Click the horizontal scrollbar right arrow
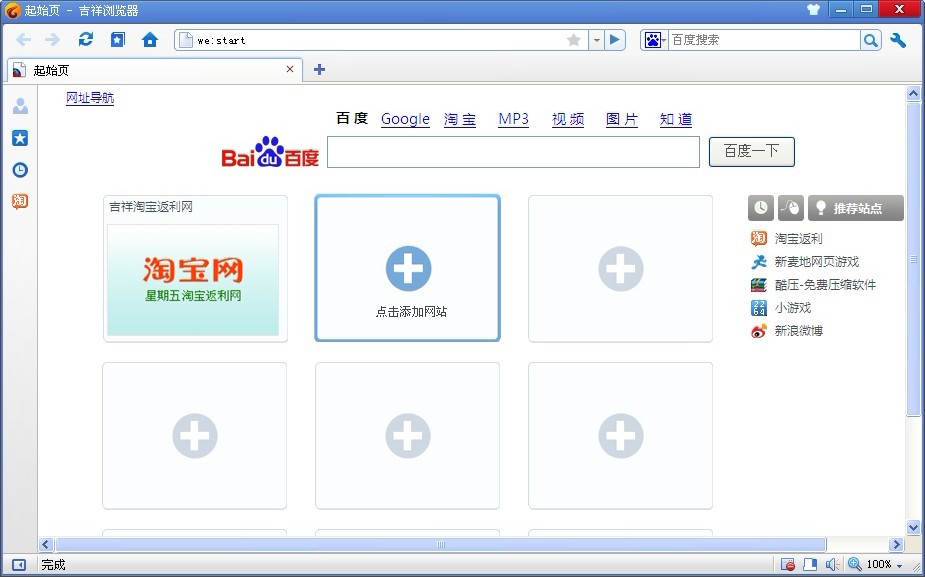Screen dimensions: 925x577 point(897,544)
